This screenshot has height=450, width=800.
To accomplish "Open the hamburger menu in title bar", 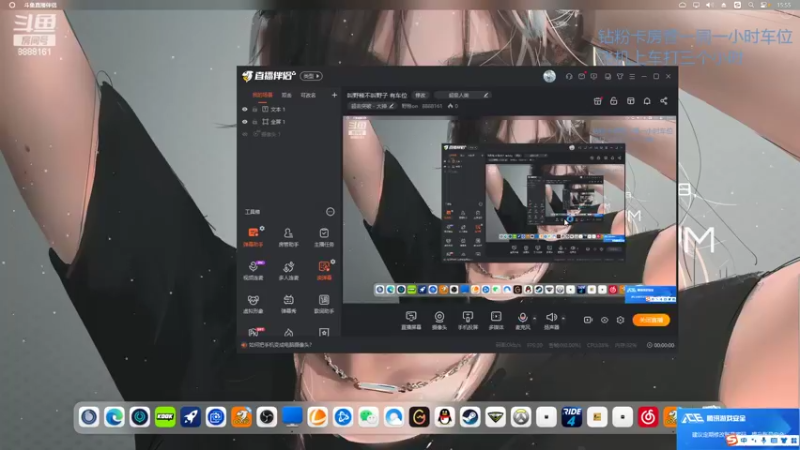I will [x=632, y=77].
